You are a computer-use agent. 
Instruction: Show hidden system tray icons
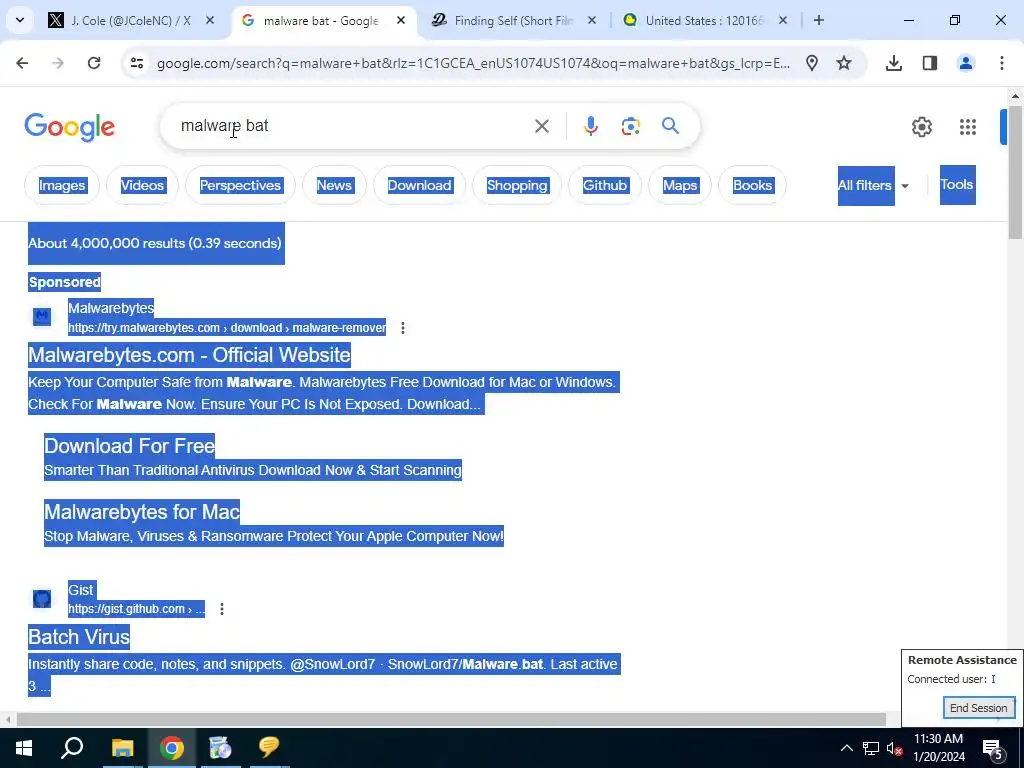(846, 748)
